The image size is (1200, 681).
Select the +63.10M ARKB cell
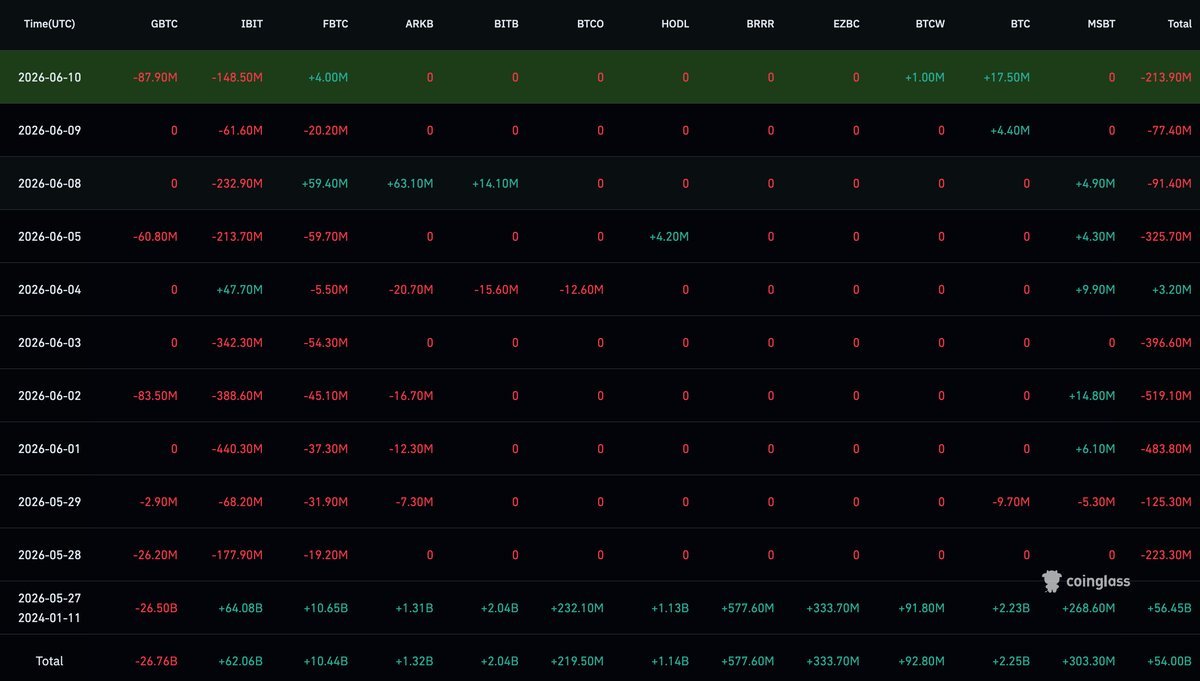tap(410, 183)
